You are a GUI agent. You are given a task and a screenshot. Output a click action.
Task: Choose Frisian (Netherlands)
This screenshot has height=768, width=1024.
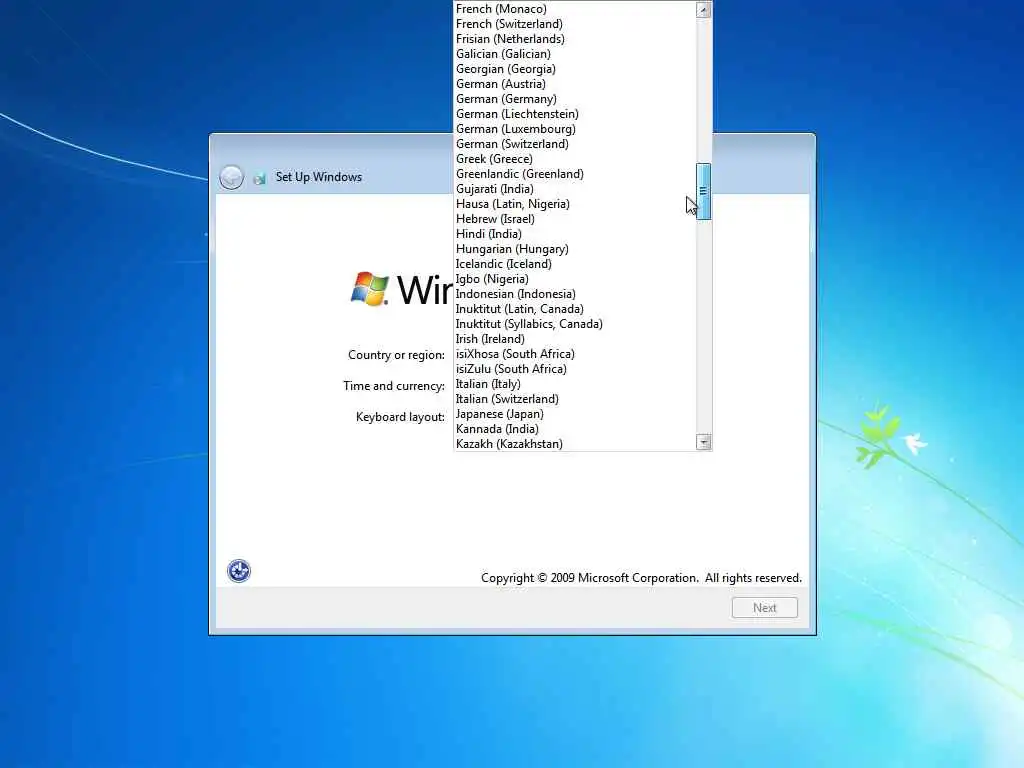click(x=575, y=39)
